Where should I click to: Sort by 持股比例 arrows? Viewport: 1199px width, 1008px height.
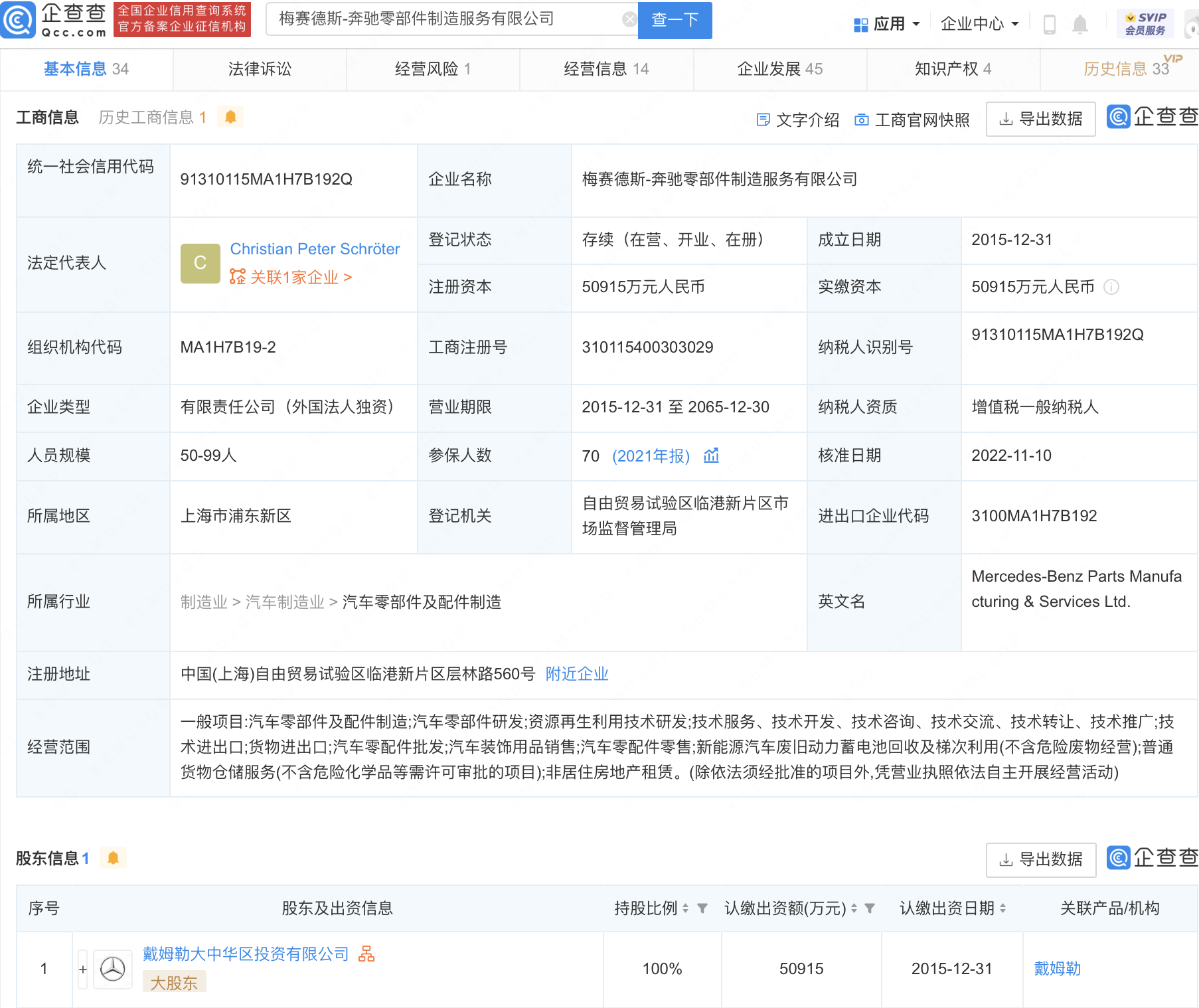(685, 908)
